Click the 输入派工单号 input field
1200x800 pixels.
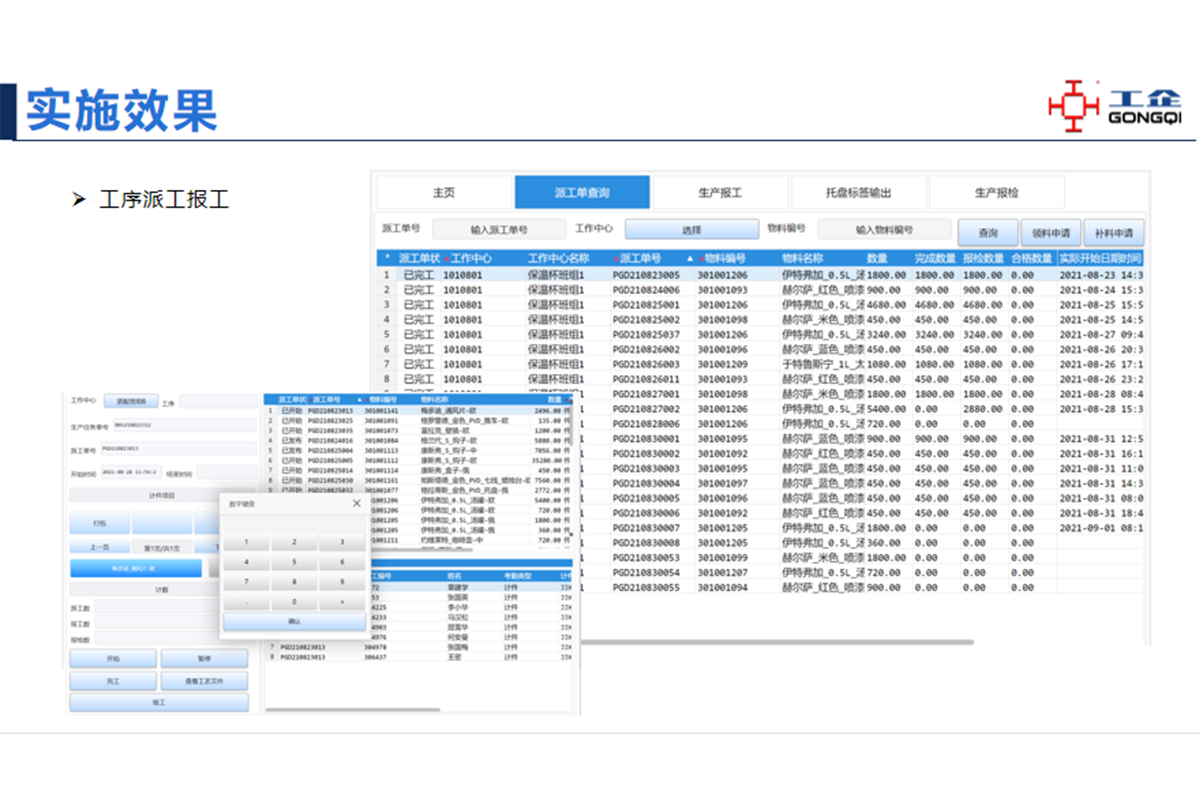point(498,230)
